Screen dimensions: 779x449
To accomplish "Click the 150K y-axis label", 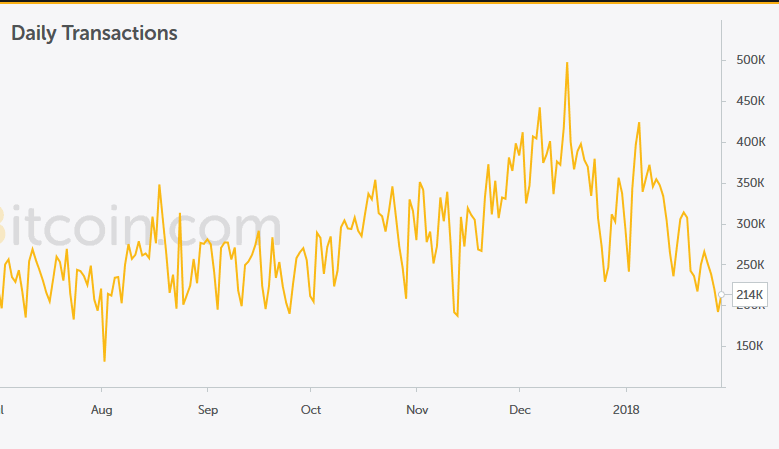I will pos(749,346).
